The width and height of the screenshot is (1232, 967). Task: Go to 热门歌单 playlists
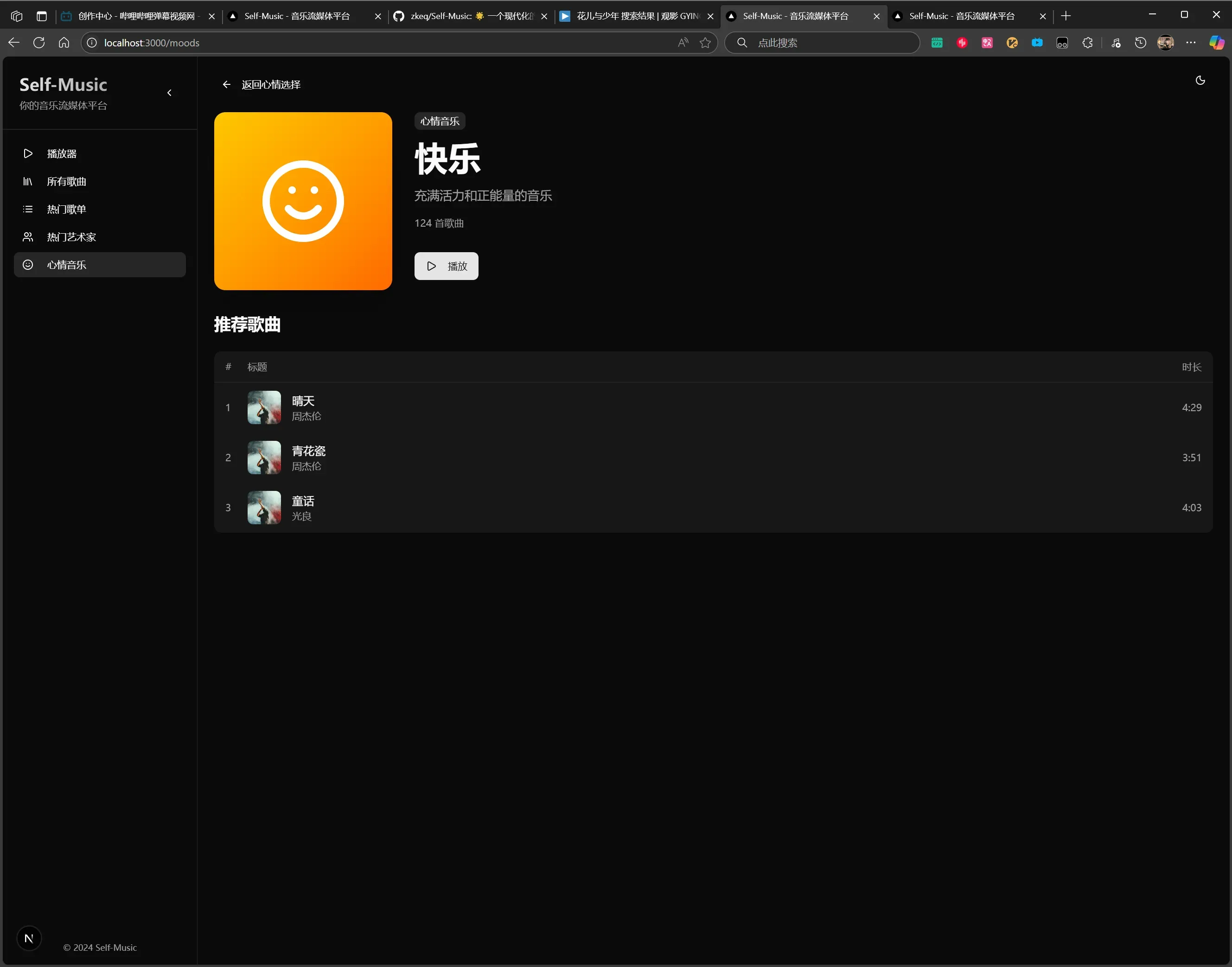66,209
